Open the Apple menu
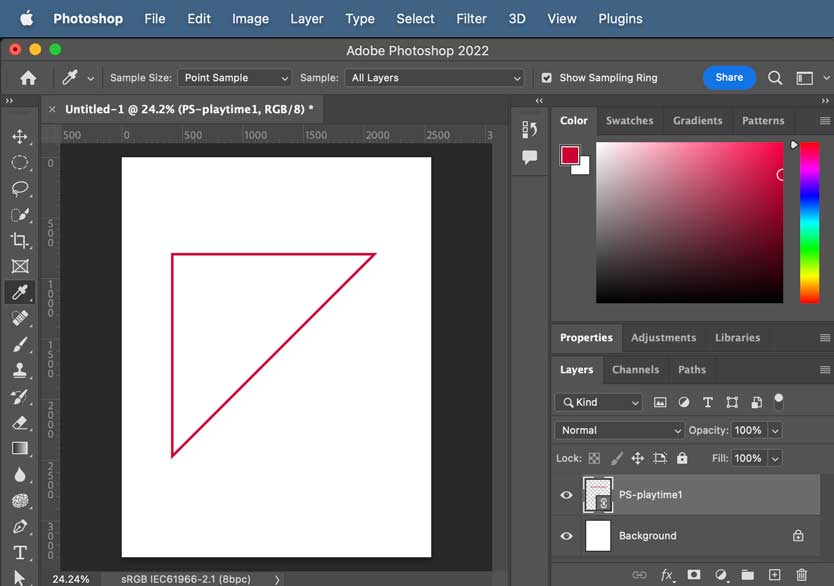Viewport: 834px width, 586px height. pyautogui.click(x=27, y=19)
